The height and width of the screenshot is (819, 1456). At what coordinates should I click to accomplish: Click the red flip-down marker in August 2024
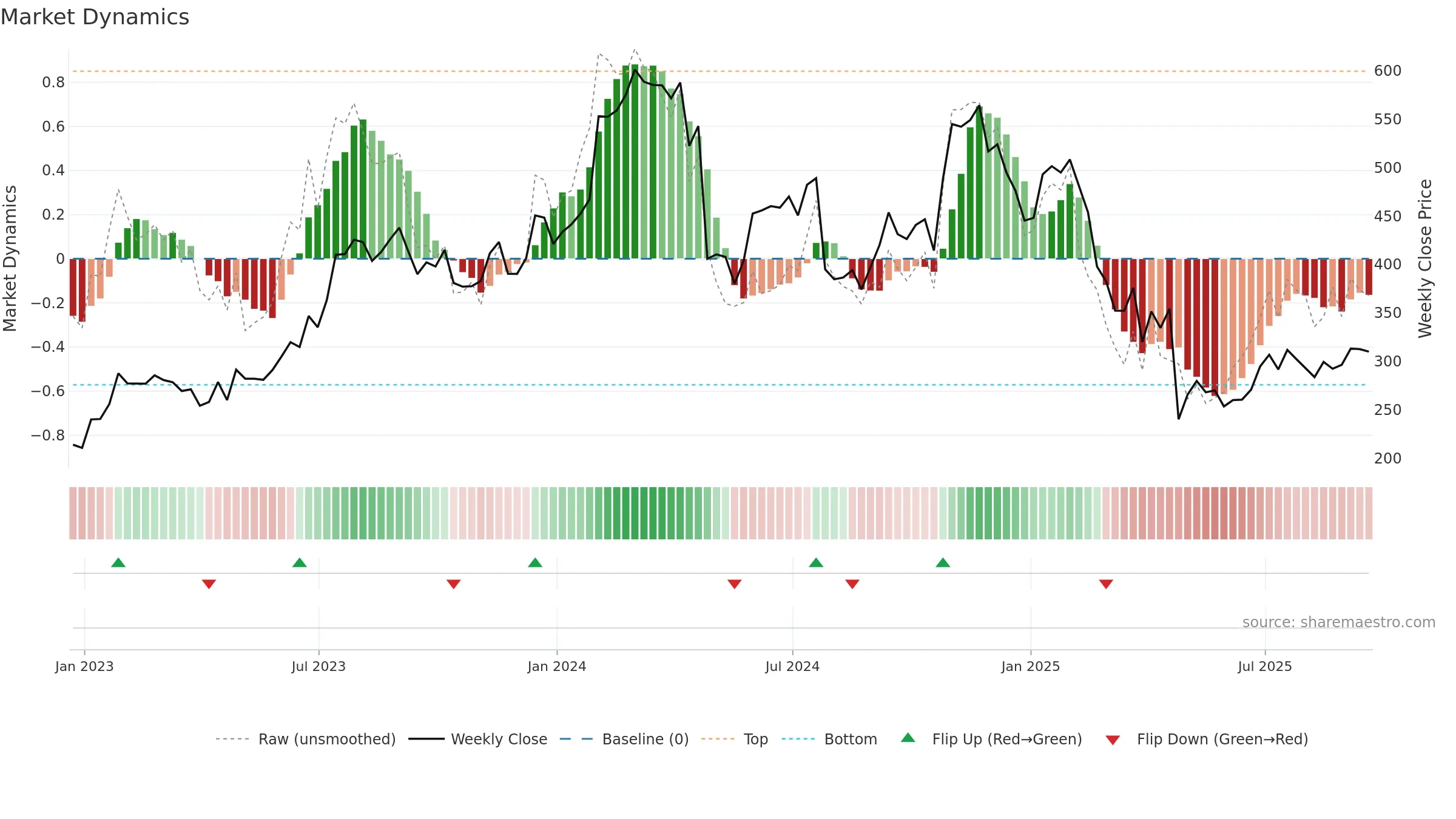[x=852, y=584]
